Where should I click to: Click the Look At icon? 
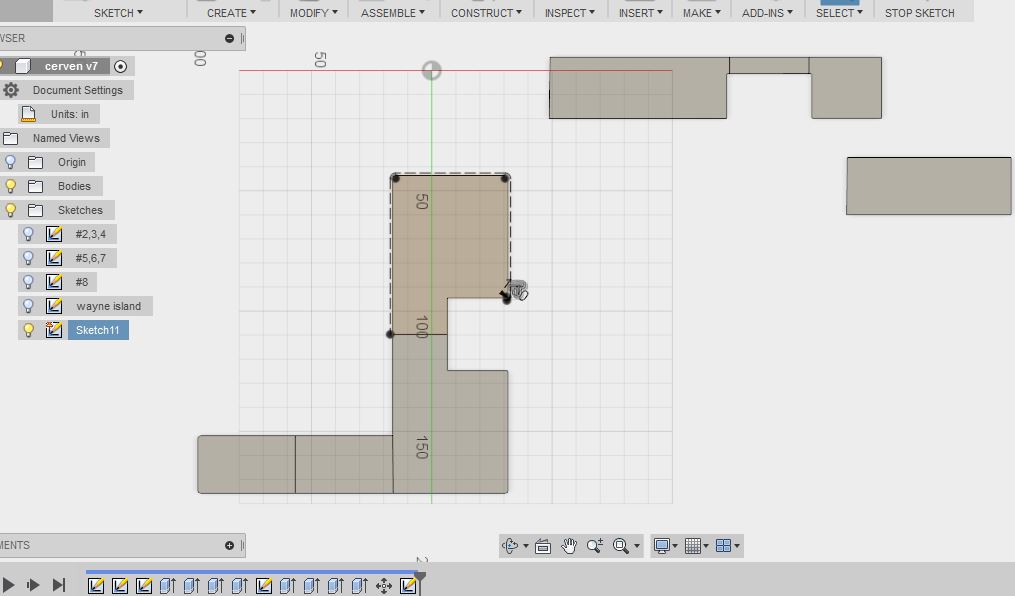[542, 546]
